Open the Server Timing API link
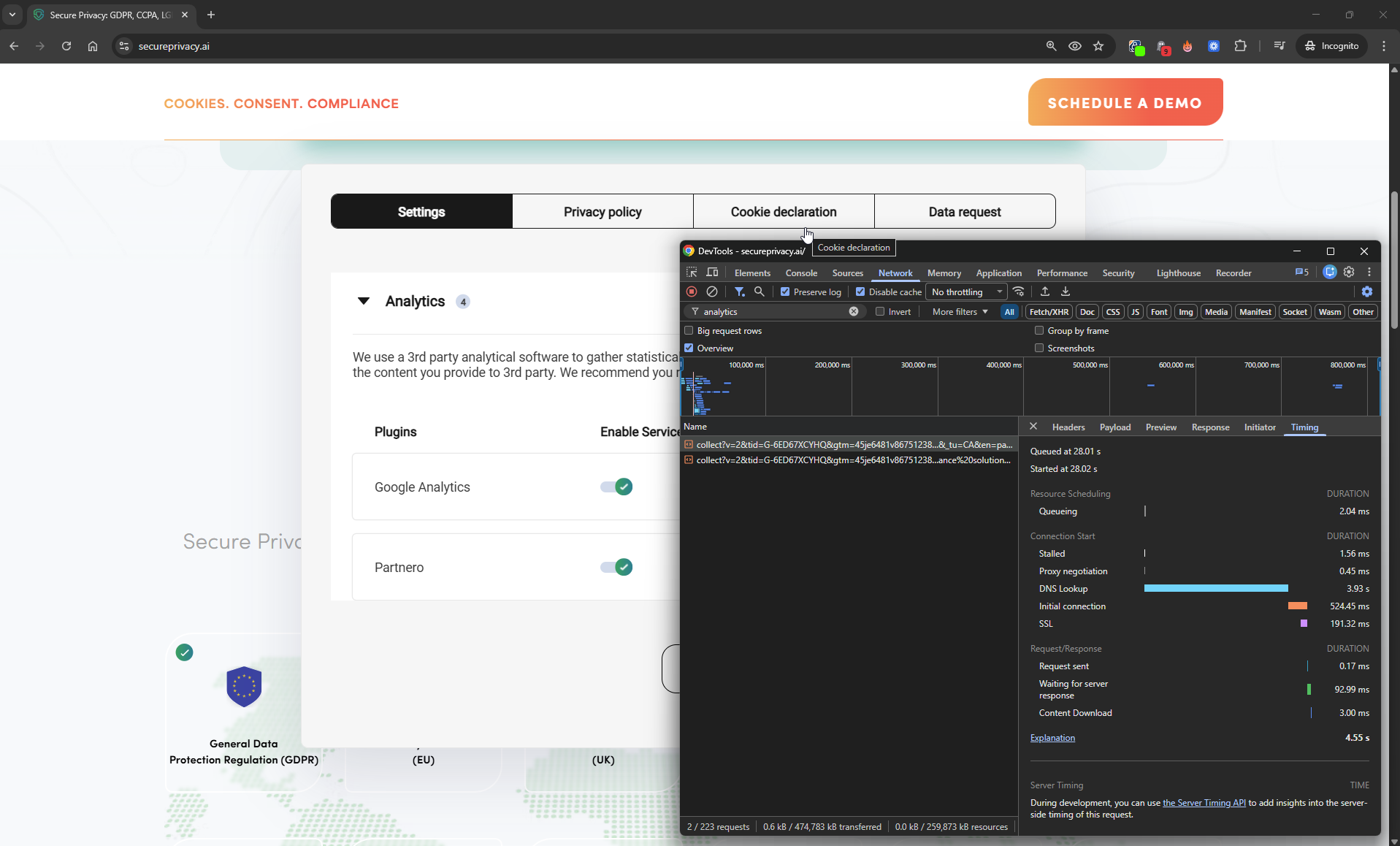Viewport: 1400px width, 846px height. 1204,802
